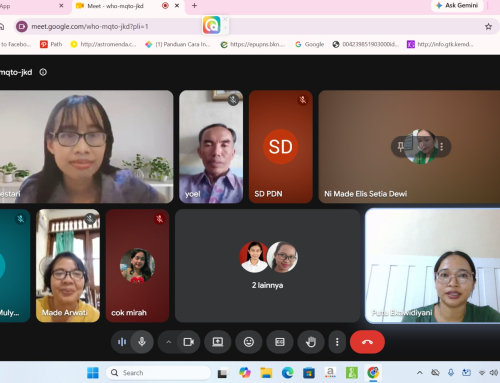Select the SD PDN participant tile
The width and height of the screenshot is (500, 383).
tap(281, 147)
